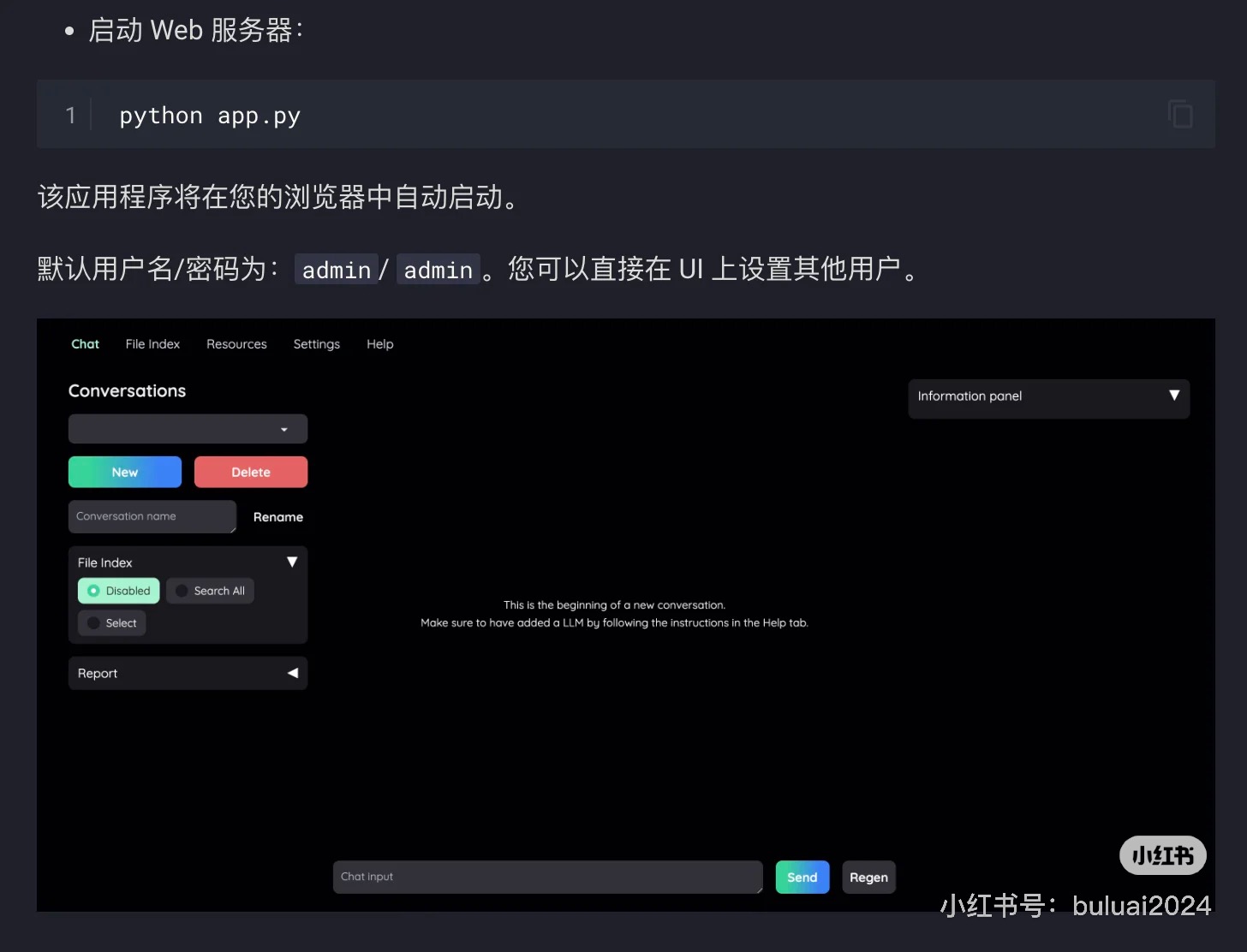Switch to the Chat tab
Viewport: 1247px width, 952px height.
coord(85,344)
